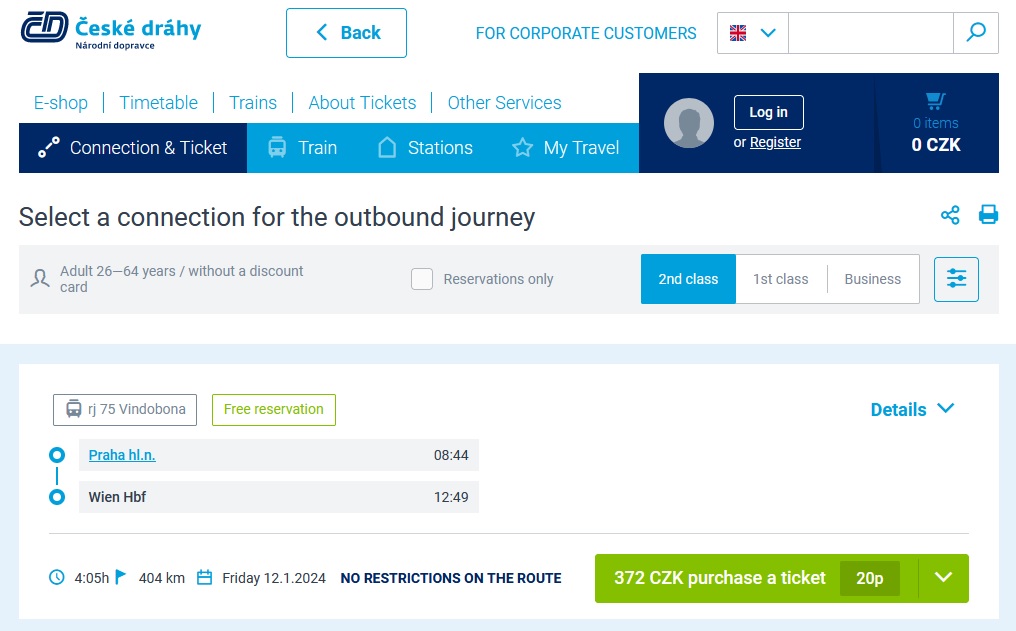Expand the green ticket options arrow
This screenshot has width=1016, height=631.
(943, 578)
